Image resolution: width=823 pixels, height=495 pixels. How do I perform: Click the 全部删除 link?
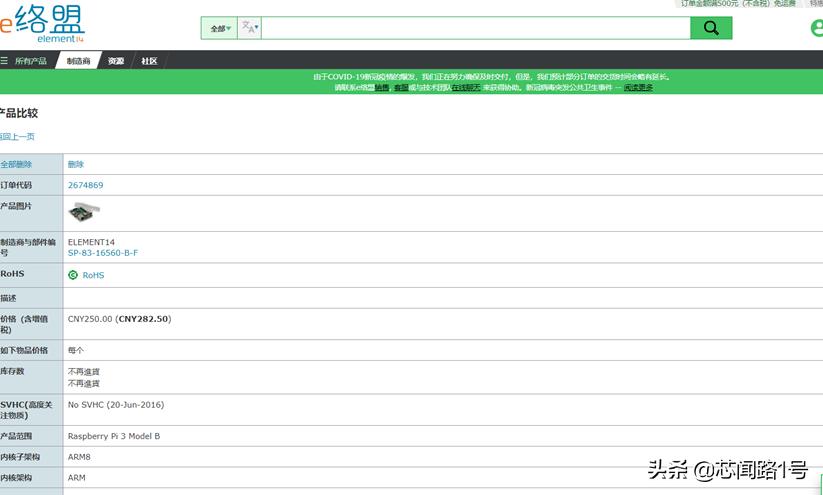[x=16, y=164]
